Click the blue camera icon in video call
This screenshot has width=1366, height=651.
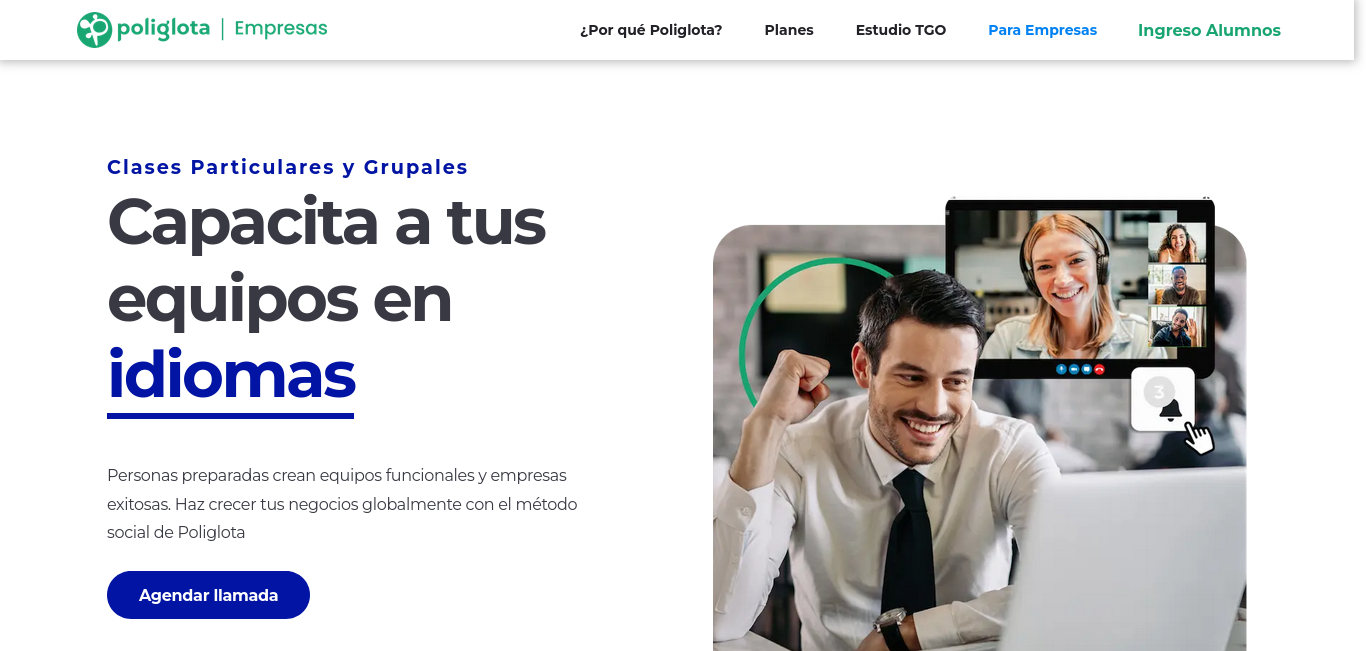[1074, 369]
